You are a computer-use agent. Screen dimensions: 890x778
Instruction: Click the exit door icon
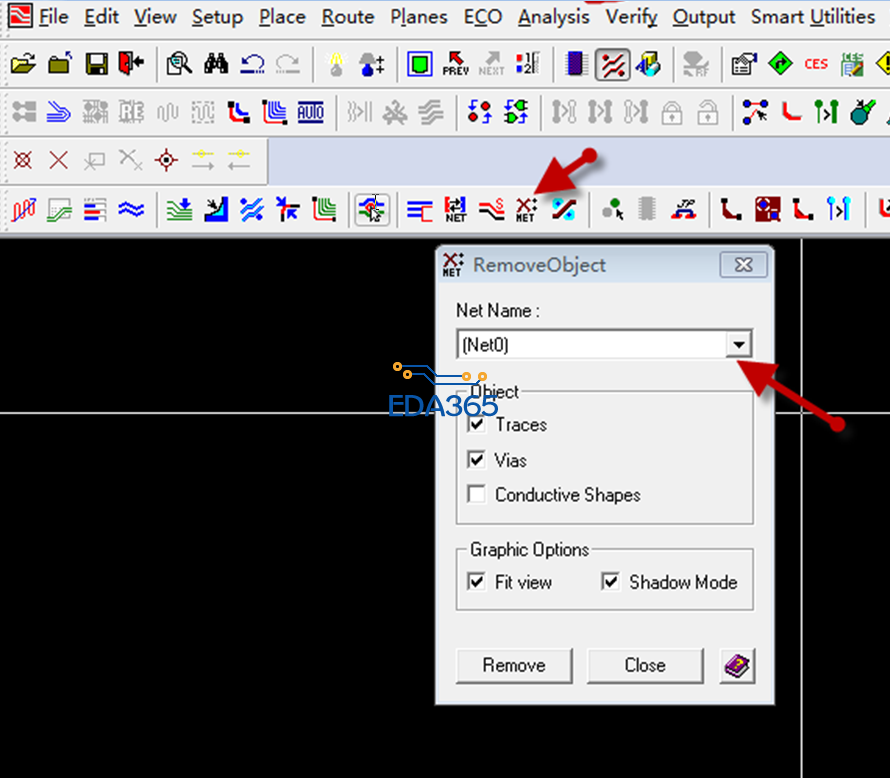(x=131, y=64)
